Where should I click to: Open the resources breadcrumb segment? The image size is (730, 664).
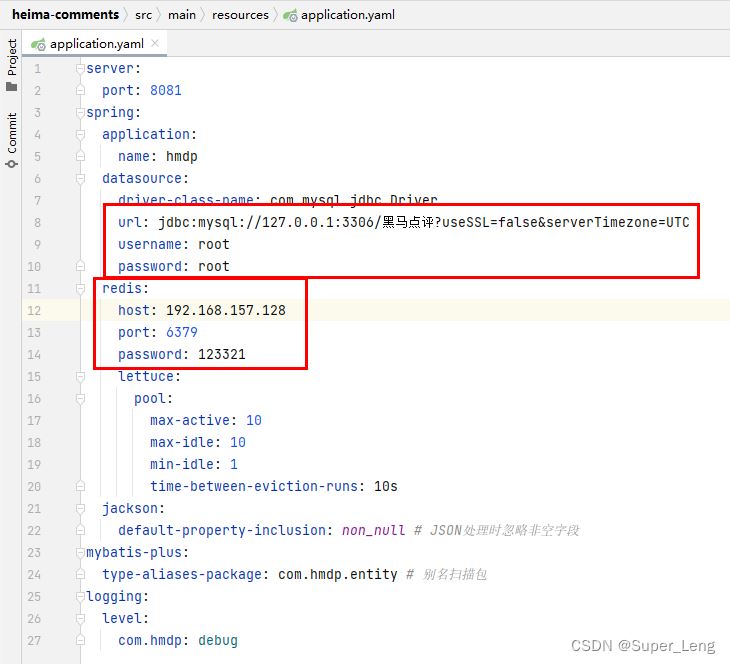pyautogui.click(x=240, y=15)
